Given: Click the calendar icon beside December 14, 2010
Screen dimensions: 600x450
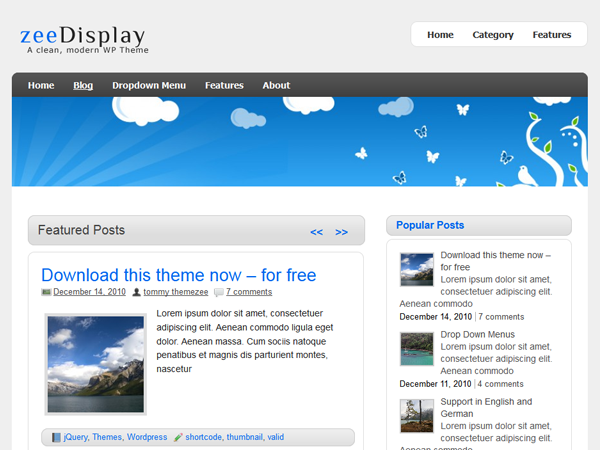Looking at the screenshot, I should 46,292.
